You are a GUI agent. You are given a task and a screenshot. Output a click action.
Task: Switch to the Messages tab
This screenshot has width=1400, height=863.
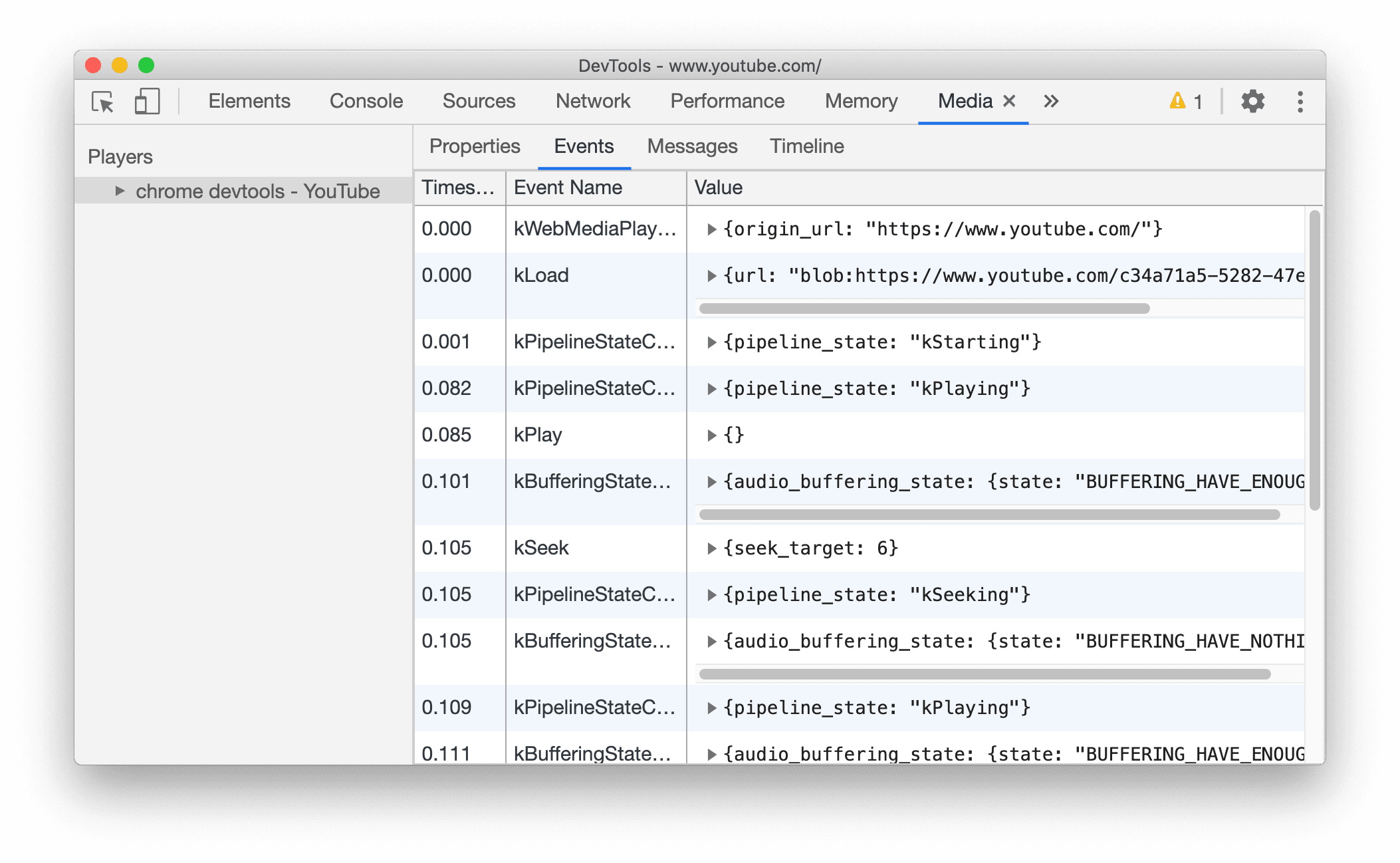click(x=693, y=145)
